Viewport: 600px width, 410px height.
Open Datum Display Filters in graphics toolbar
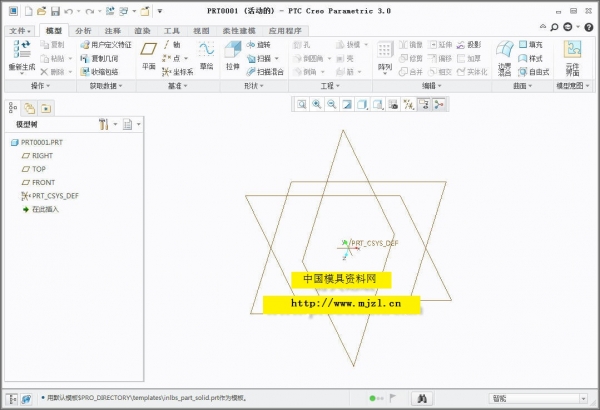(408, 104)
